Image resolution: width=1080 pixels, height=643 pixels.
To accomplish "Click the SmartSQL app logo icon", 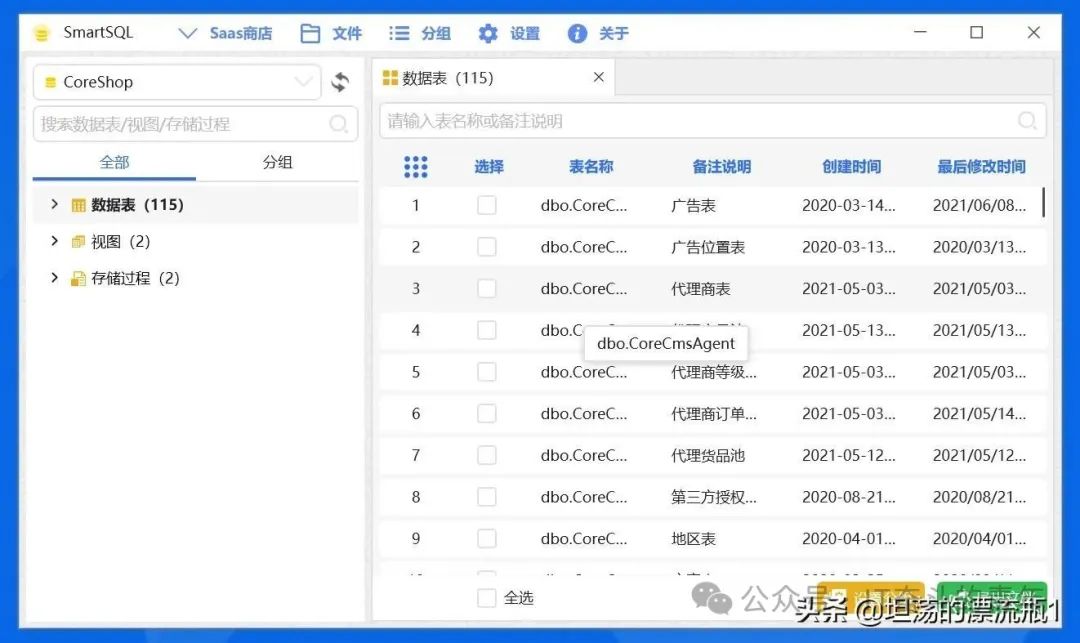I will [42, 33].
